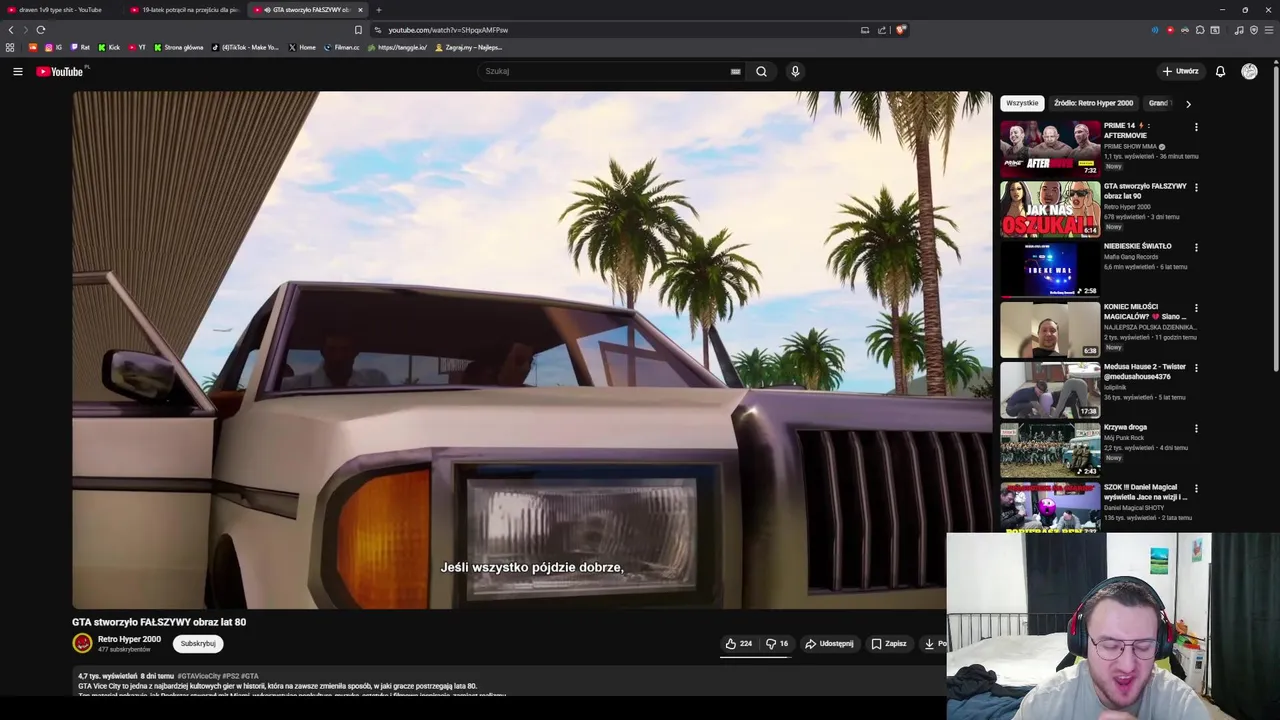Open Brave VPN shield icon
Viewport: 1280px width, 720px height.
pos(1254,30)
